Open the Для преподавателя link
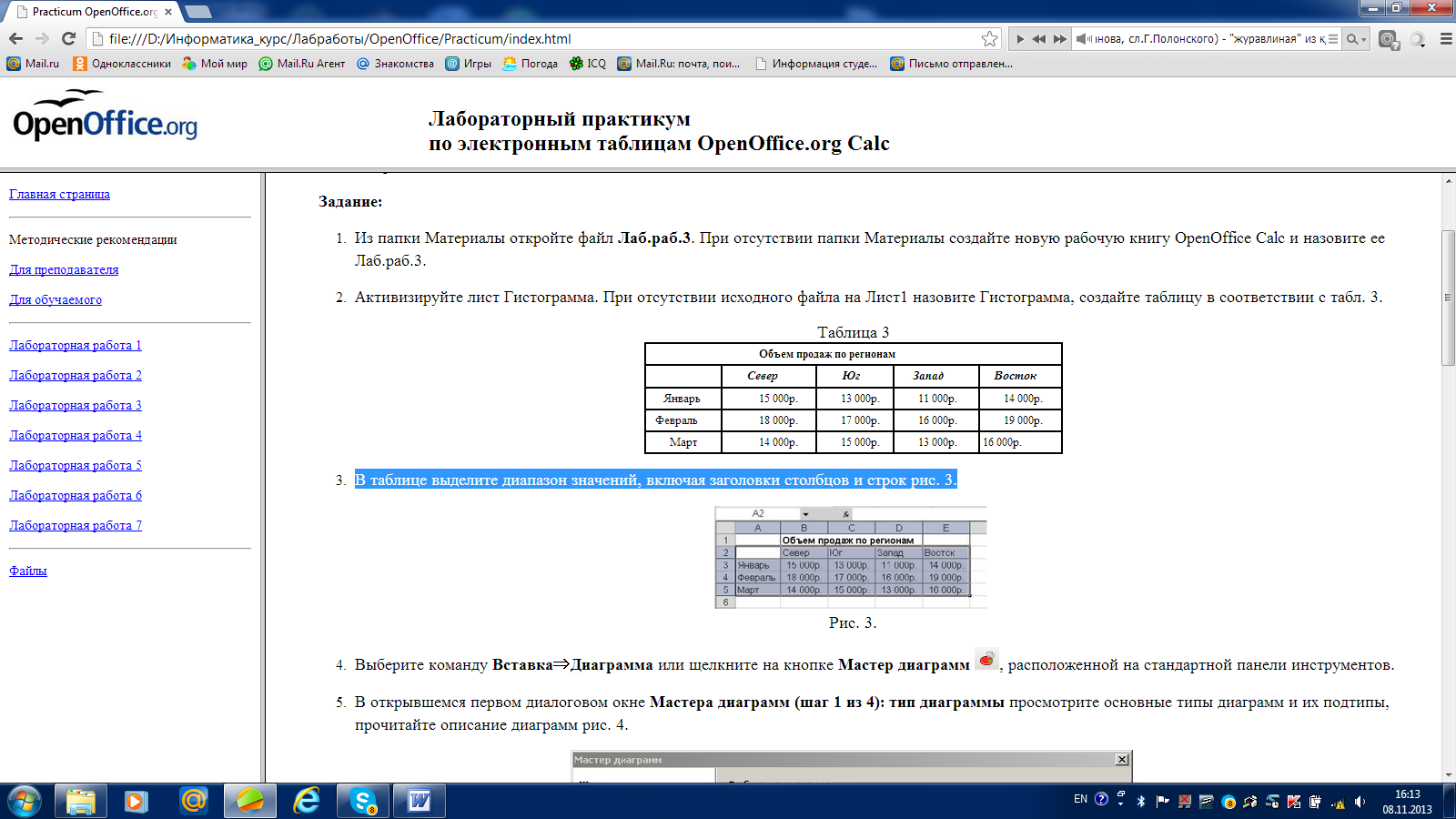 [64, 269]
